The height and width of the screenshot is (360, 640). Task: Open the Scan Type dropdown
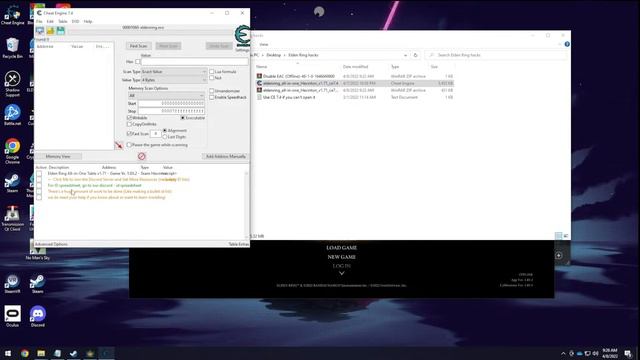(174, 71)
